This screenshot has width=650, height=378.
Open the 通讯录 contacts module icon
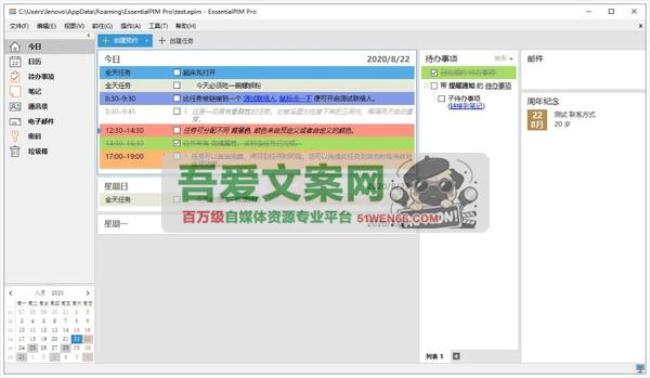pos(15,107)
